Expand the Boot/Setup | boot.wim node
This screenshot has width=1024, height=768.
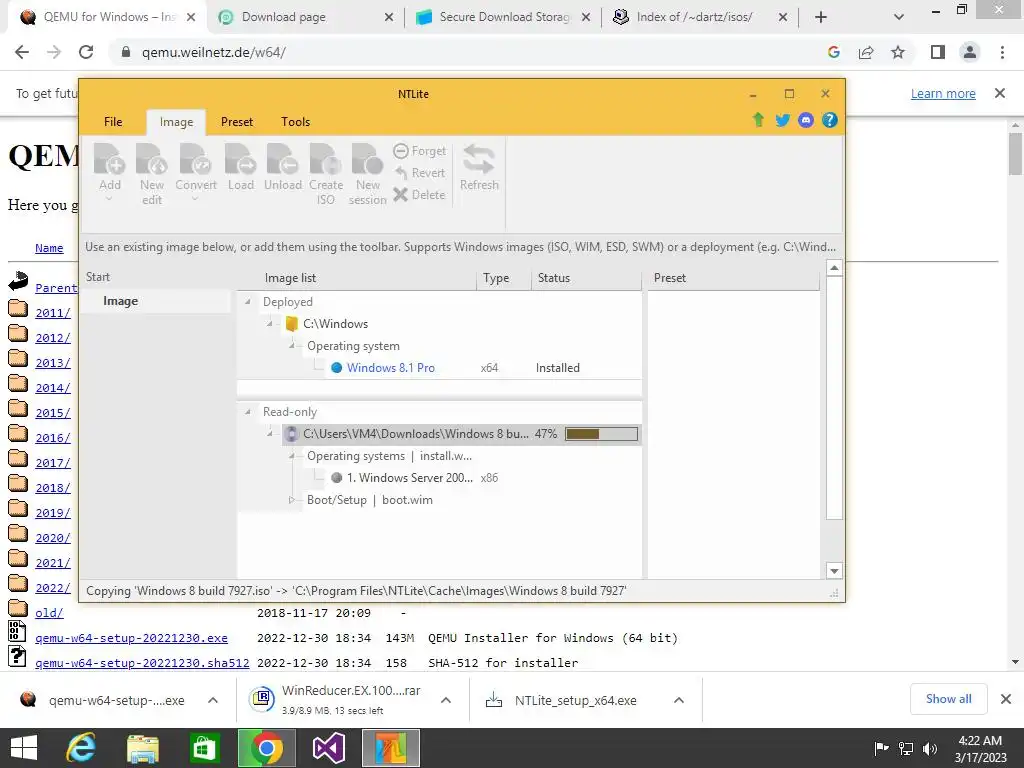tap(292, 500)
